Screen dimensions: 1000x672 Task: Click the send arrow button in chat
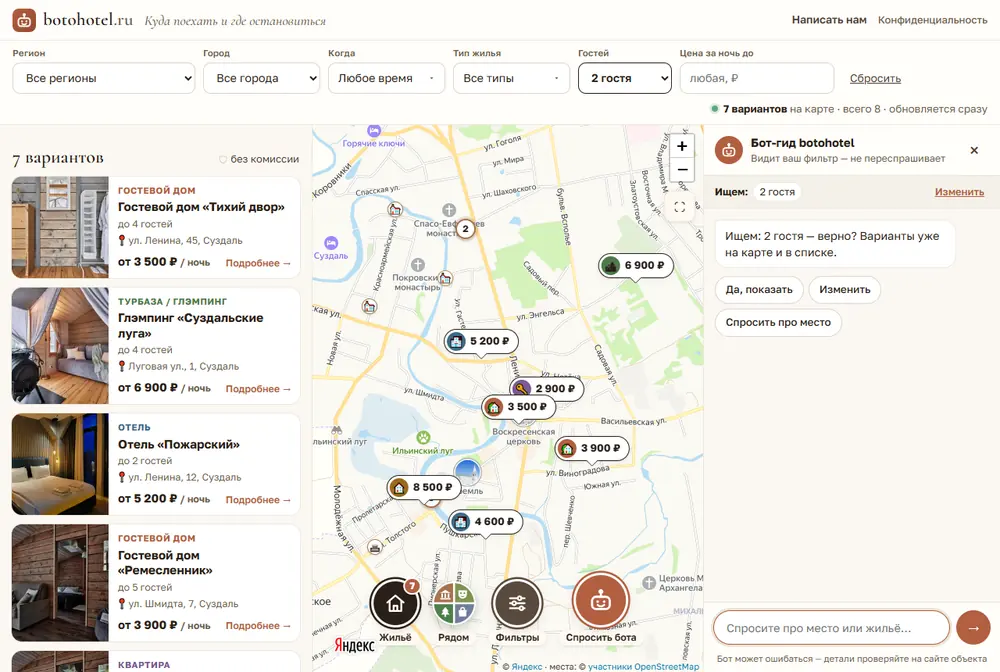(973, 628)
